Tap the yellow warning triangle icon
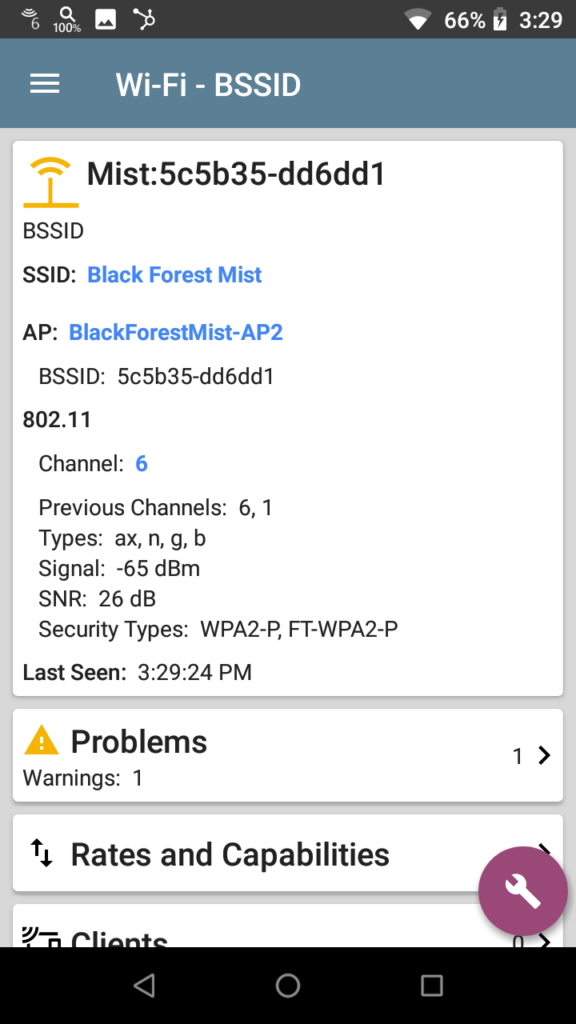Viewport: 576px width, 1024px height. pyautogui.click(x=42, y=741)
